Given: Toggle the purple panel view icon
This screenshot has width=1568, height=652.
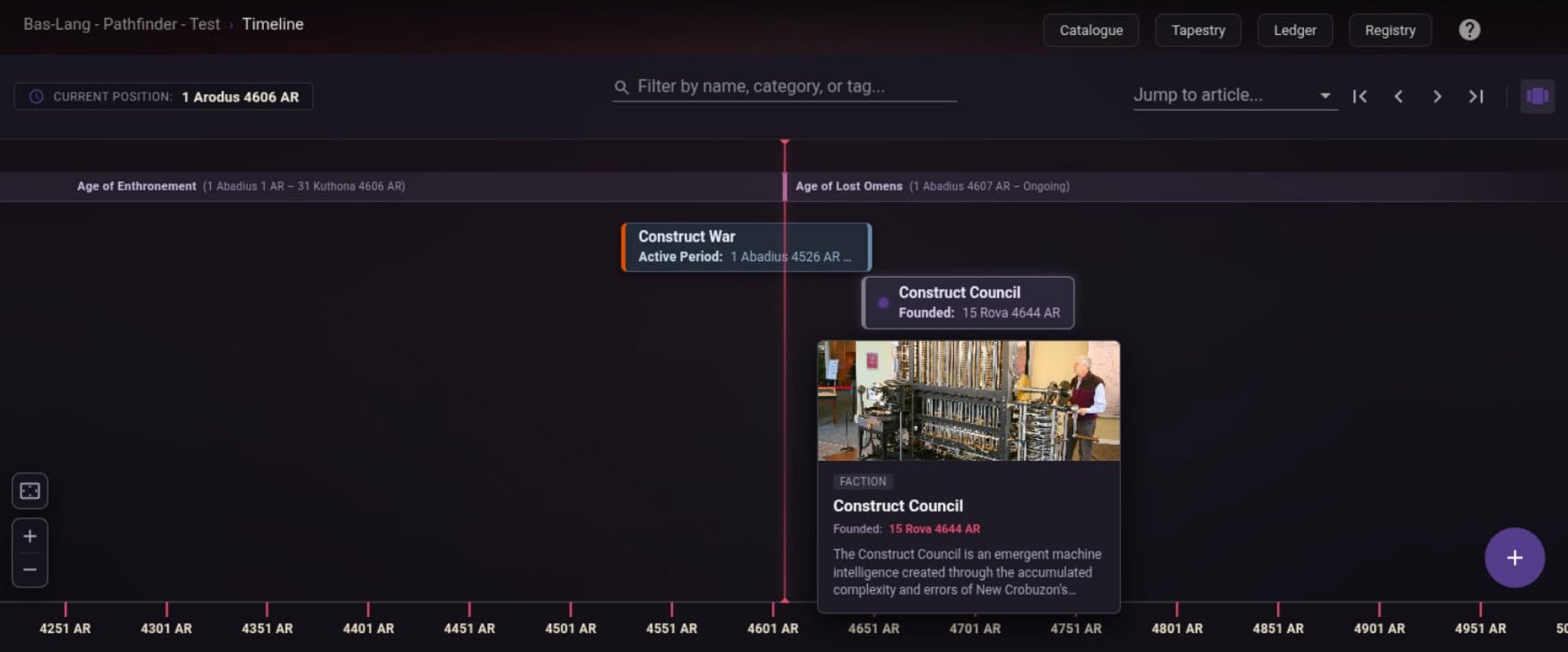Looking at the screenshot, I should click(x=1537, y=96).
